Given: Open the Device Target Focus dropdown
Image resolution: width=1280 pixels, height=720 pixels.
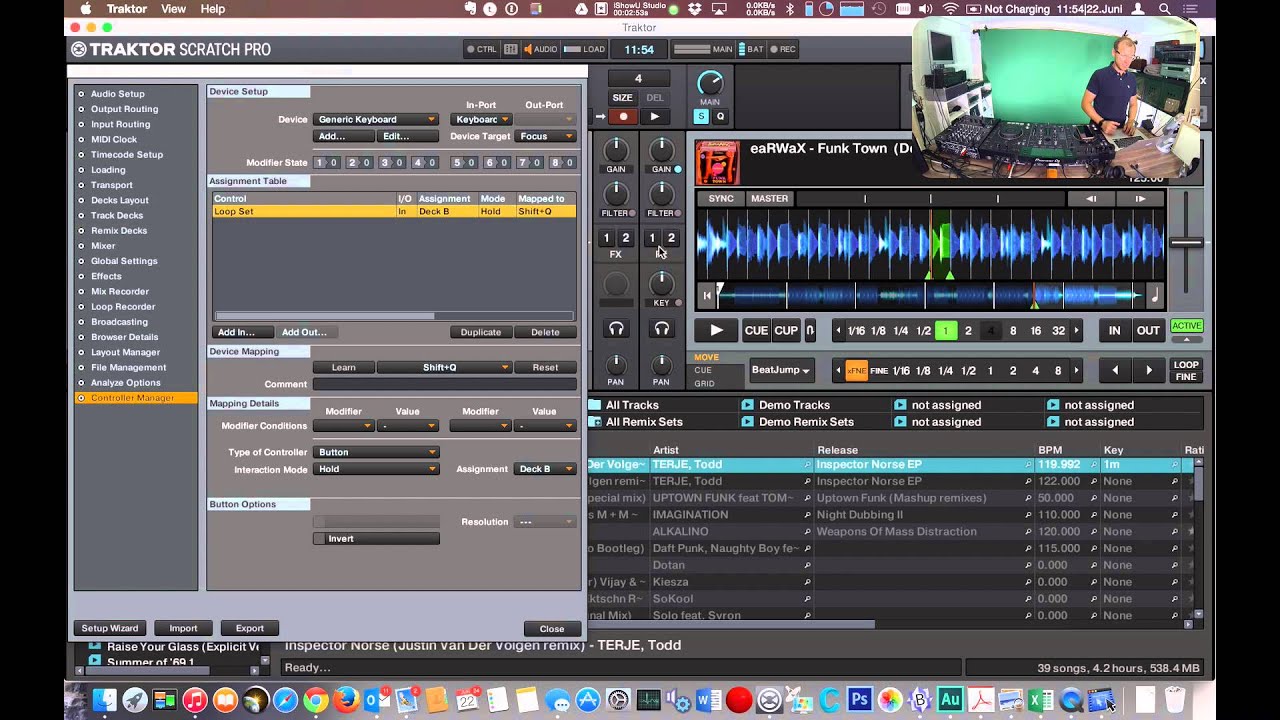Looking at the screenshot, I should pos(546,136).
